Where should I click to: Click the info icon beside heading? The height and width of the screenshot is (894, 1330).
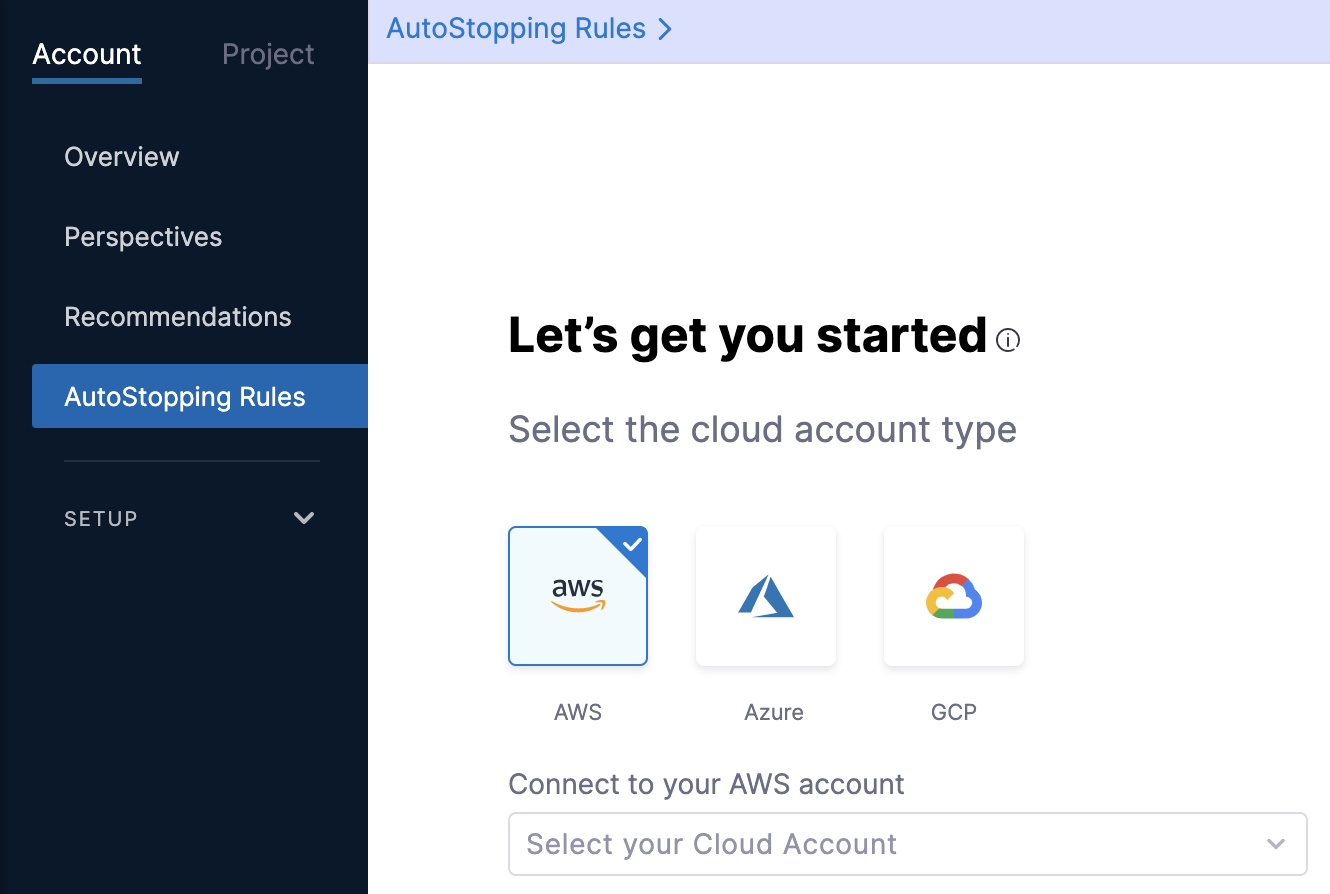tap(1008, 341)
